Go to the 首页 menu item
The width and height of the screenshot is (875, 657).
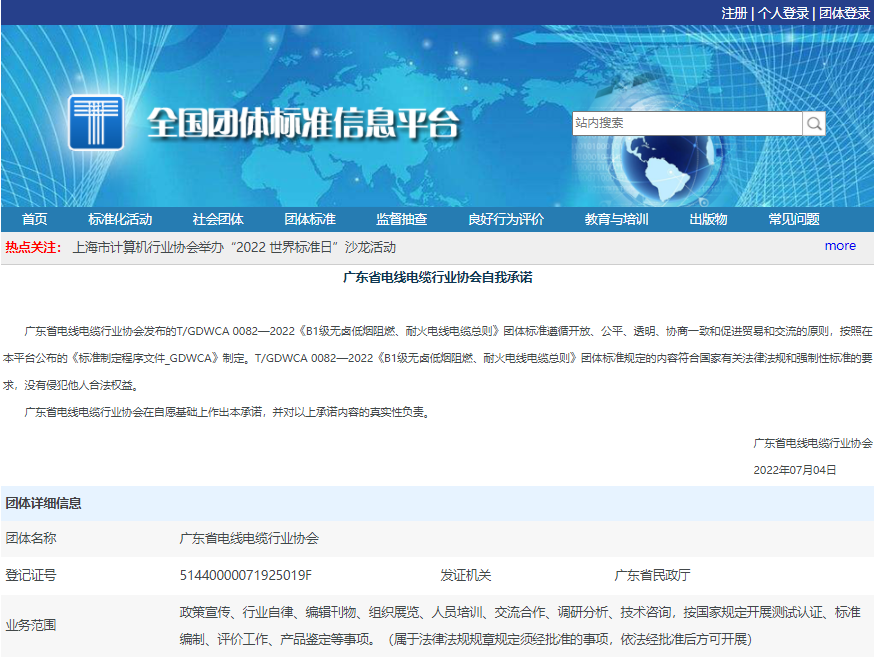(35, 219)
